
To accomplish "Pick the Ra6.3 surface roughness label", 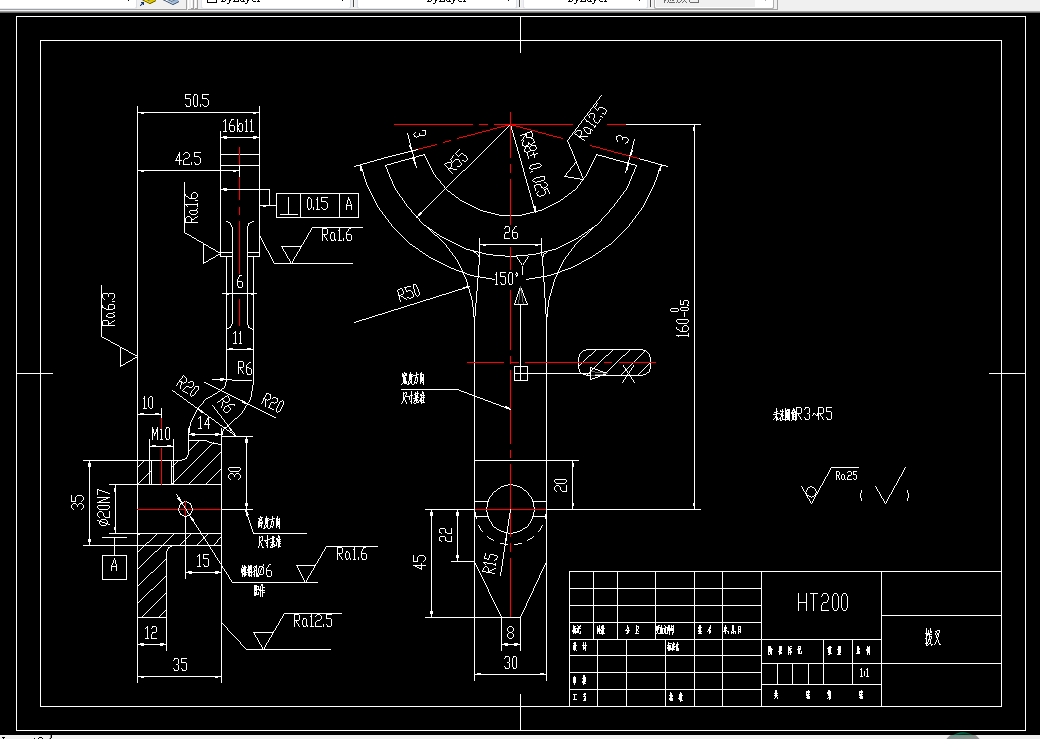I will (x=109, y=309).
